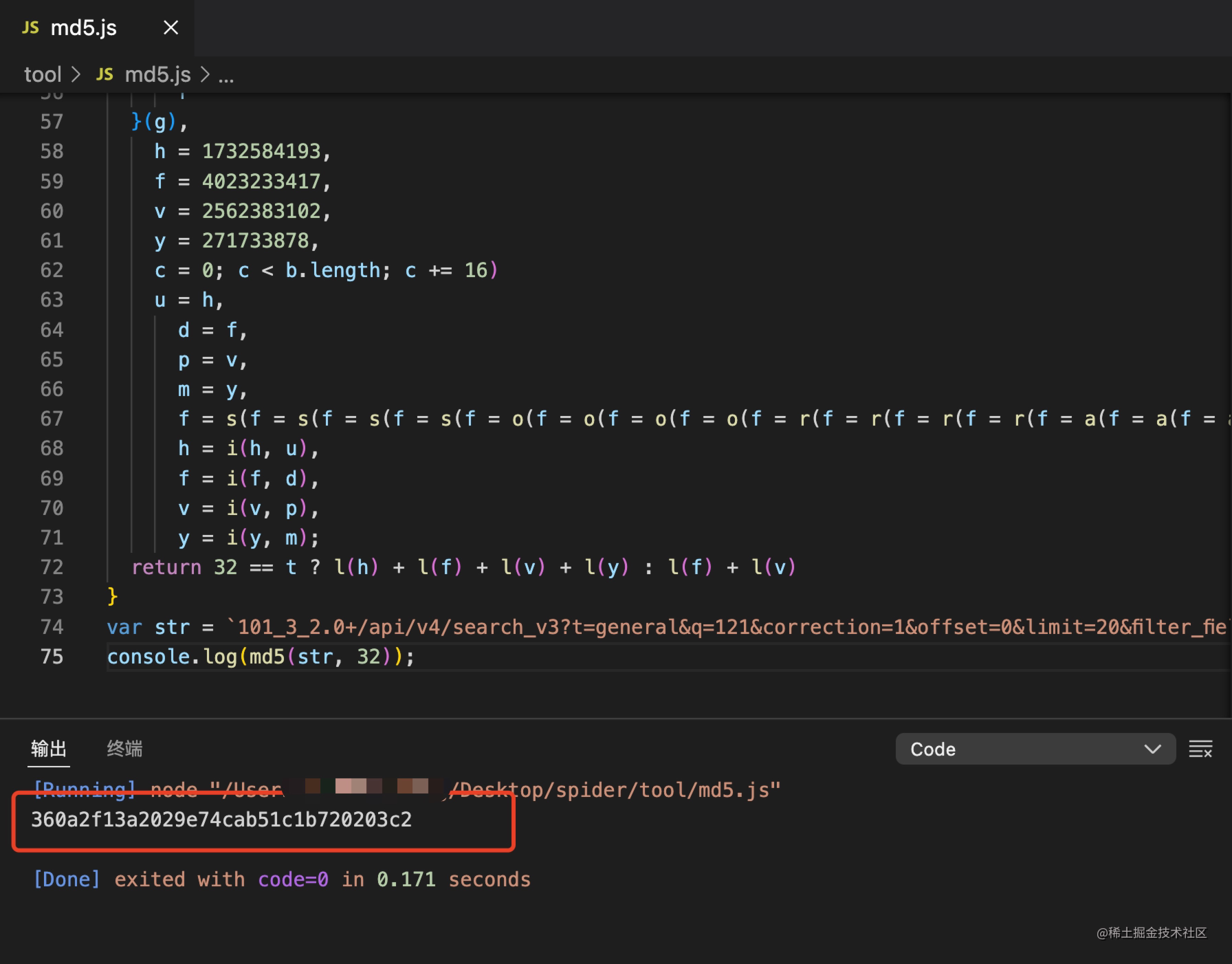This screenshot has height=964, width=1232.
Task: Click 'h = i(h, u),' on line 68
Action: point(248,448)
